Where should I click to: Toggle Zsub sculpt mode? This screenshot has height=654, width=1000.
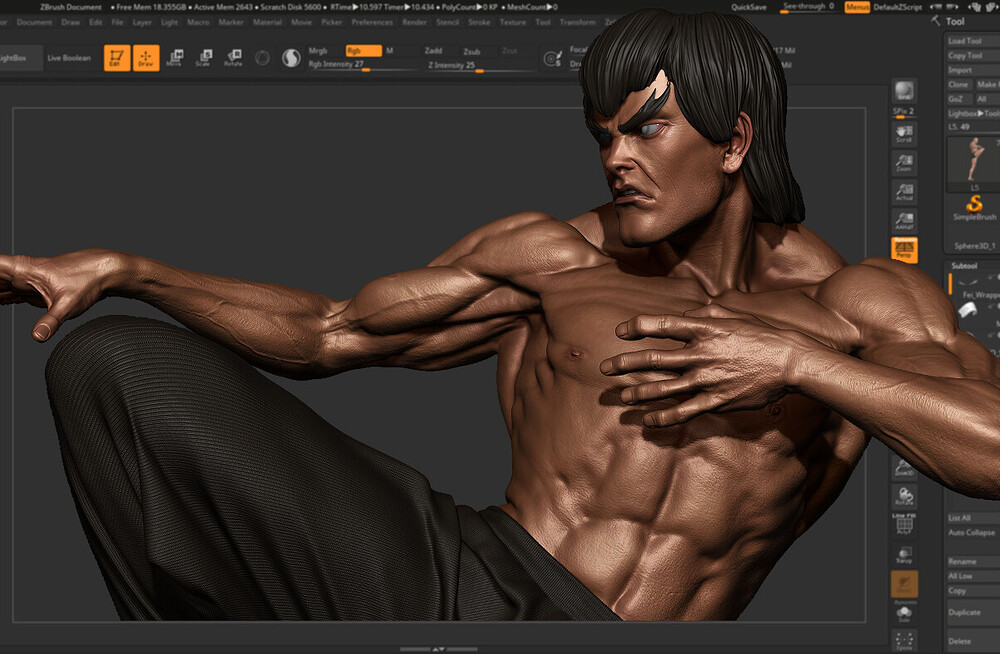tap(472, 51)
